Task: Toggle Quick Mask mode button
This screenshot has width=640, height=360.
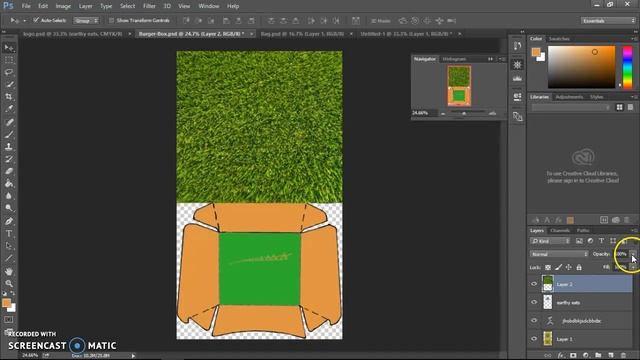Action: point(9,320)
